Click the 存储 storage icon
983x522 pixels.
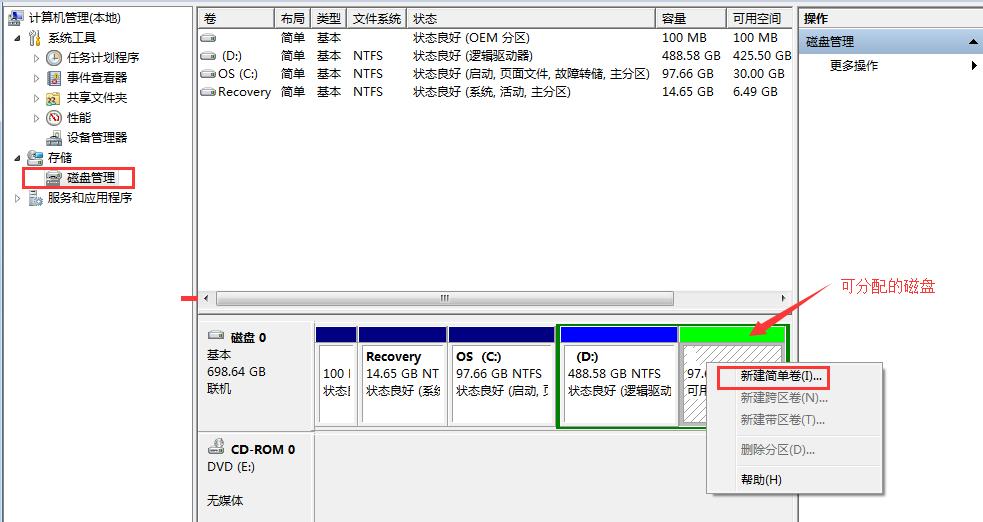point(35,158)
